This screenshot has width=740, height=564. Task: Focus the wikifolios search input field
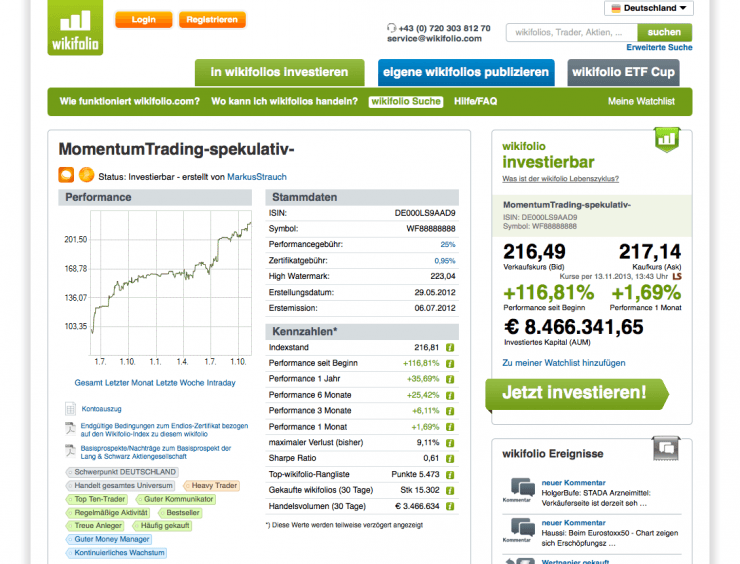(572, 33)
